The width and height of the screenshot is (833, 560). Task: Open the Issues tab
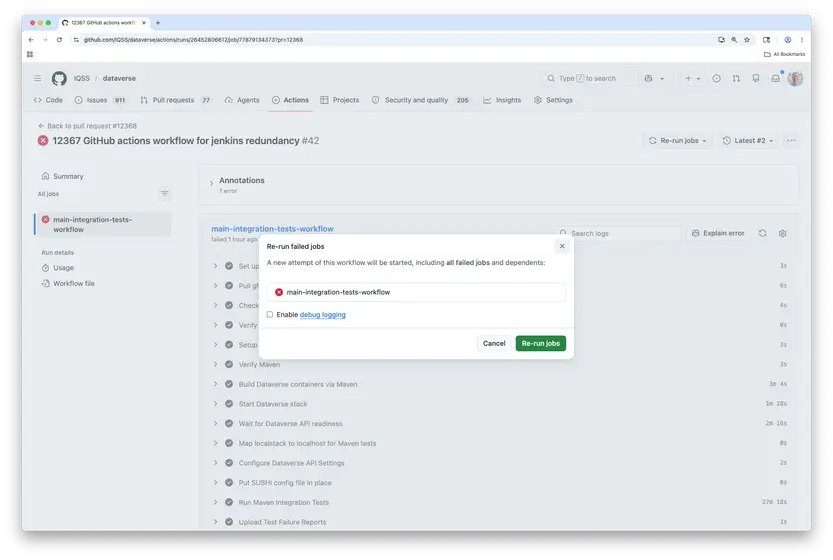click(x=100, y=100)
